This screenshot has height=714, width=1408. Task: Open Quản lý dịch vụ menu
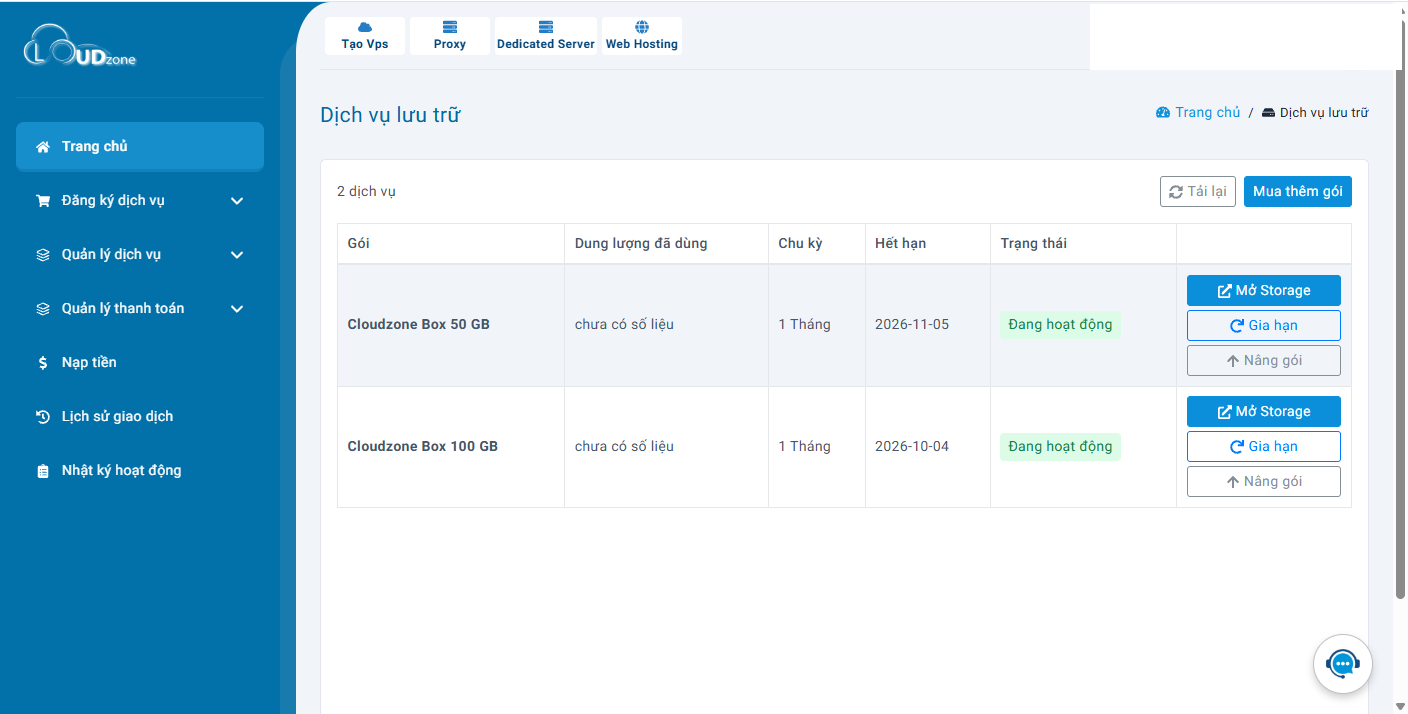(x=140, y=255)
